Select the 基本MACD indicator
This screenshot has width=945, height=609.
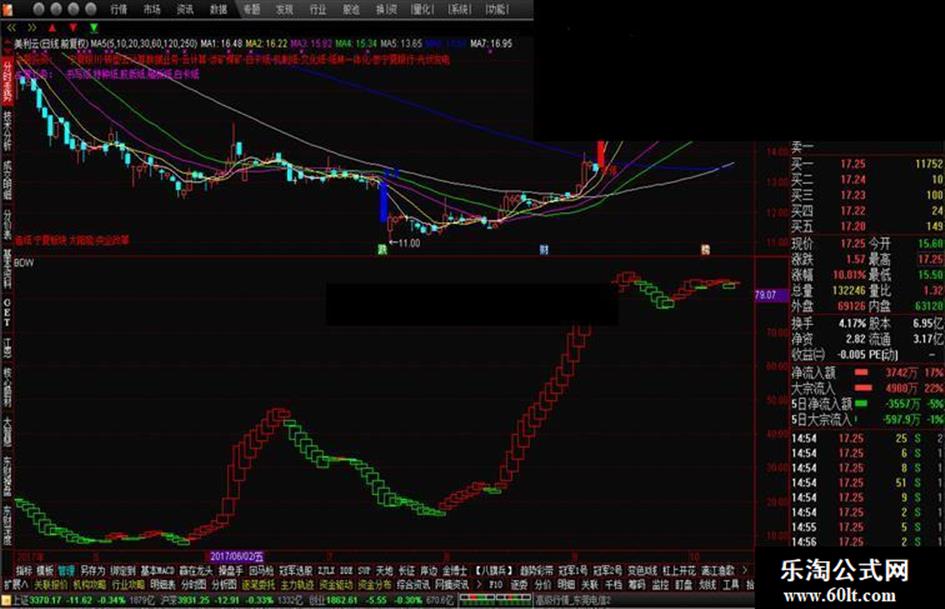[157, 570]
